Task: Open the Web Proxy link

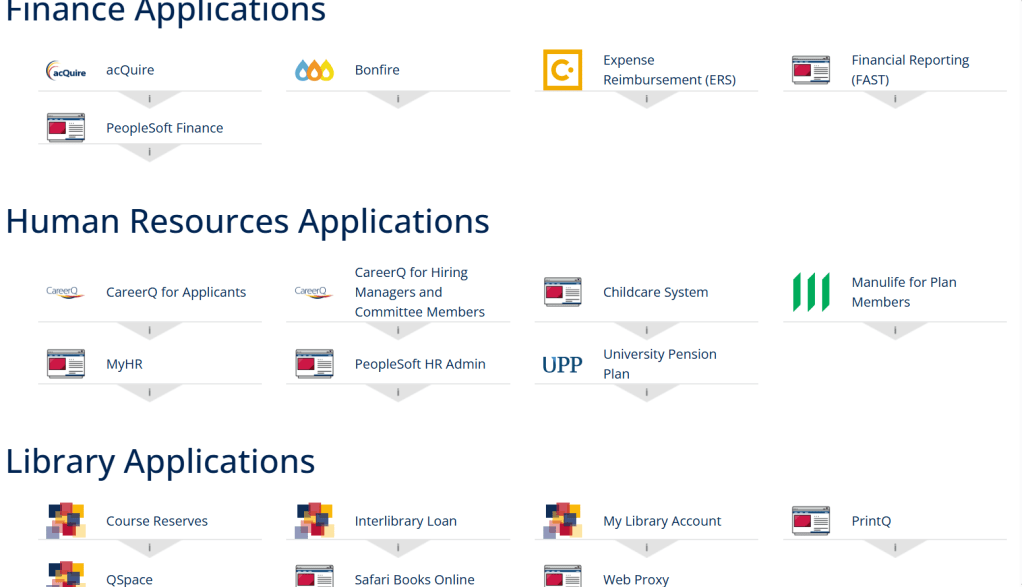Action: coord(636,579)
